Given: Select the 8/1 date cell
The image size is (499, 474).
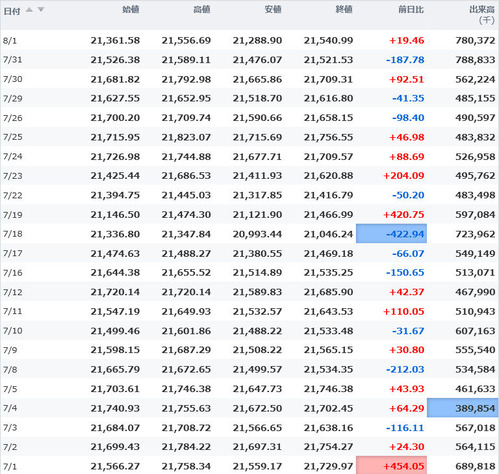Looking at the screenshot, I should pyautogui.click(x=10, y=41).
